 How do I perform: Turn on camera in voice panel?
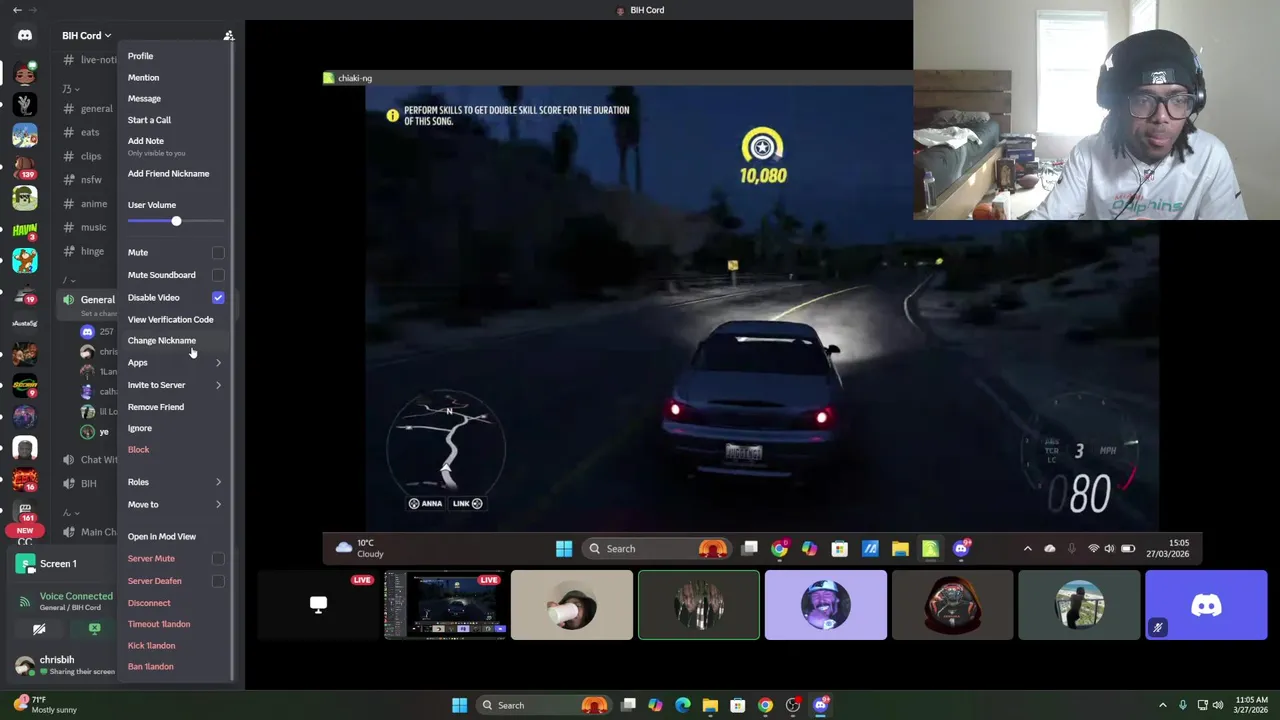(x=39, y=629)
